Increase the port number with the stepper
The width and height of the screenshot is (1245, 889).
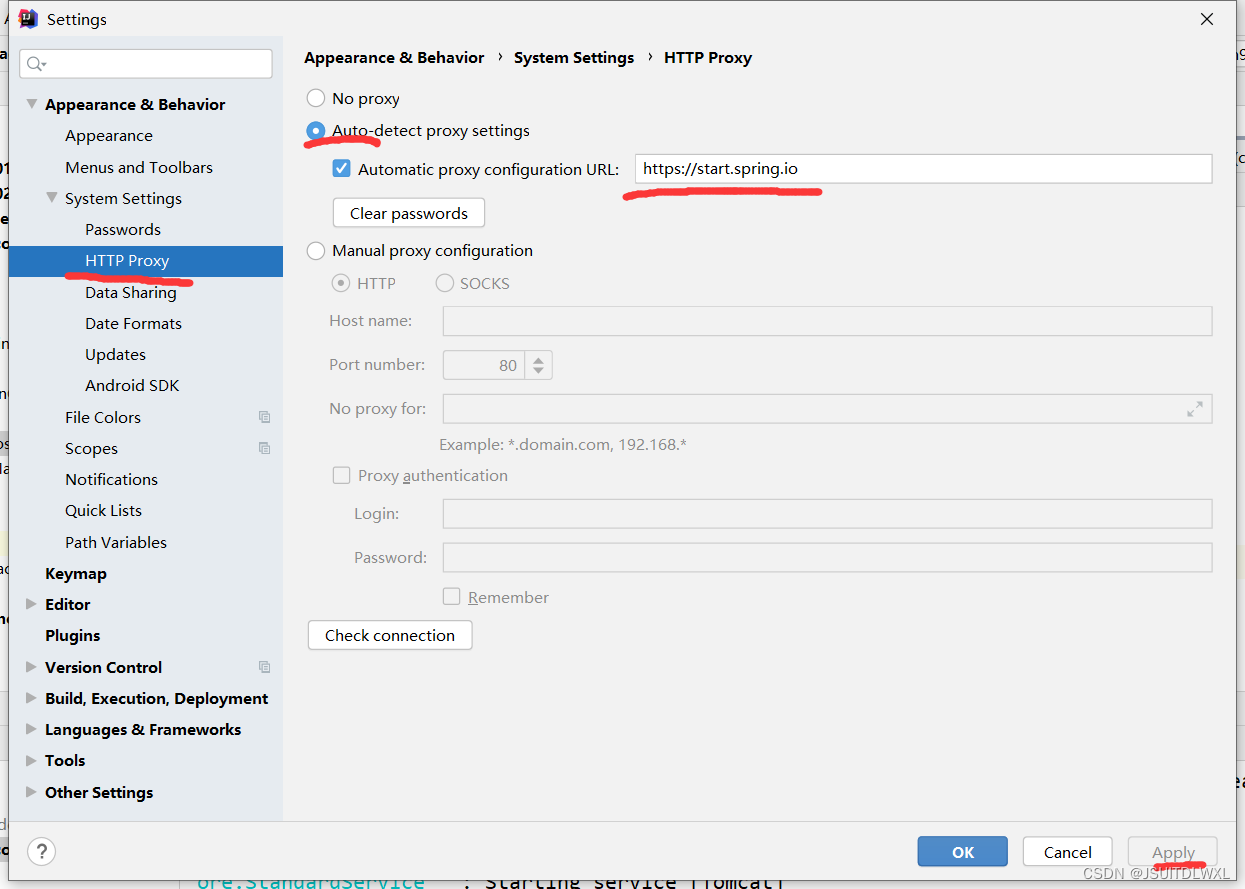click(538, 359)
